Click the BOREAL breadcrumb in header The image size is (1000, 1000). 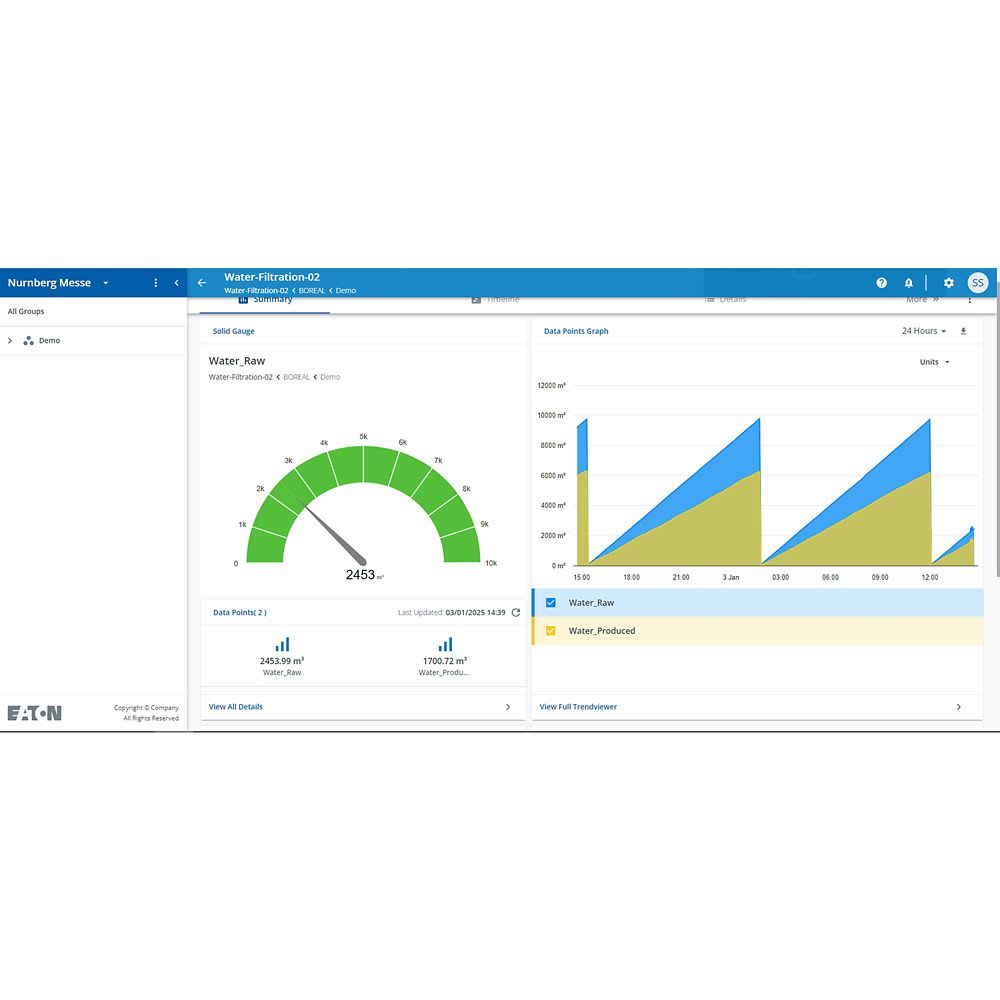tap(311, 291)
